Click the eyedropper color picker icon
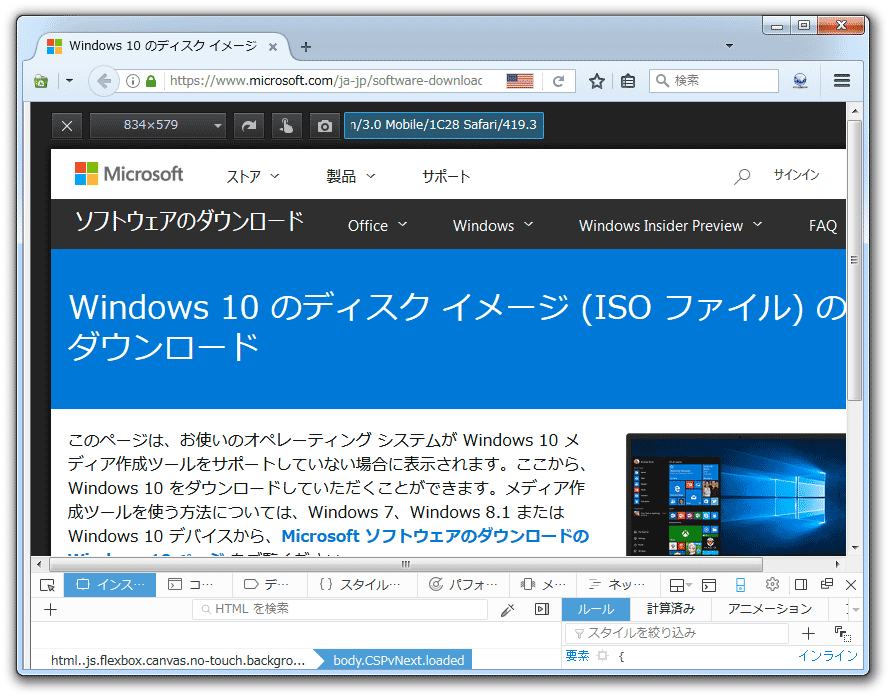This screenshot has height=698, width=890. click(x=507, y=610)
